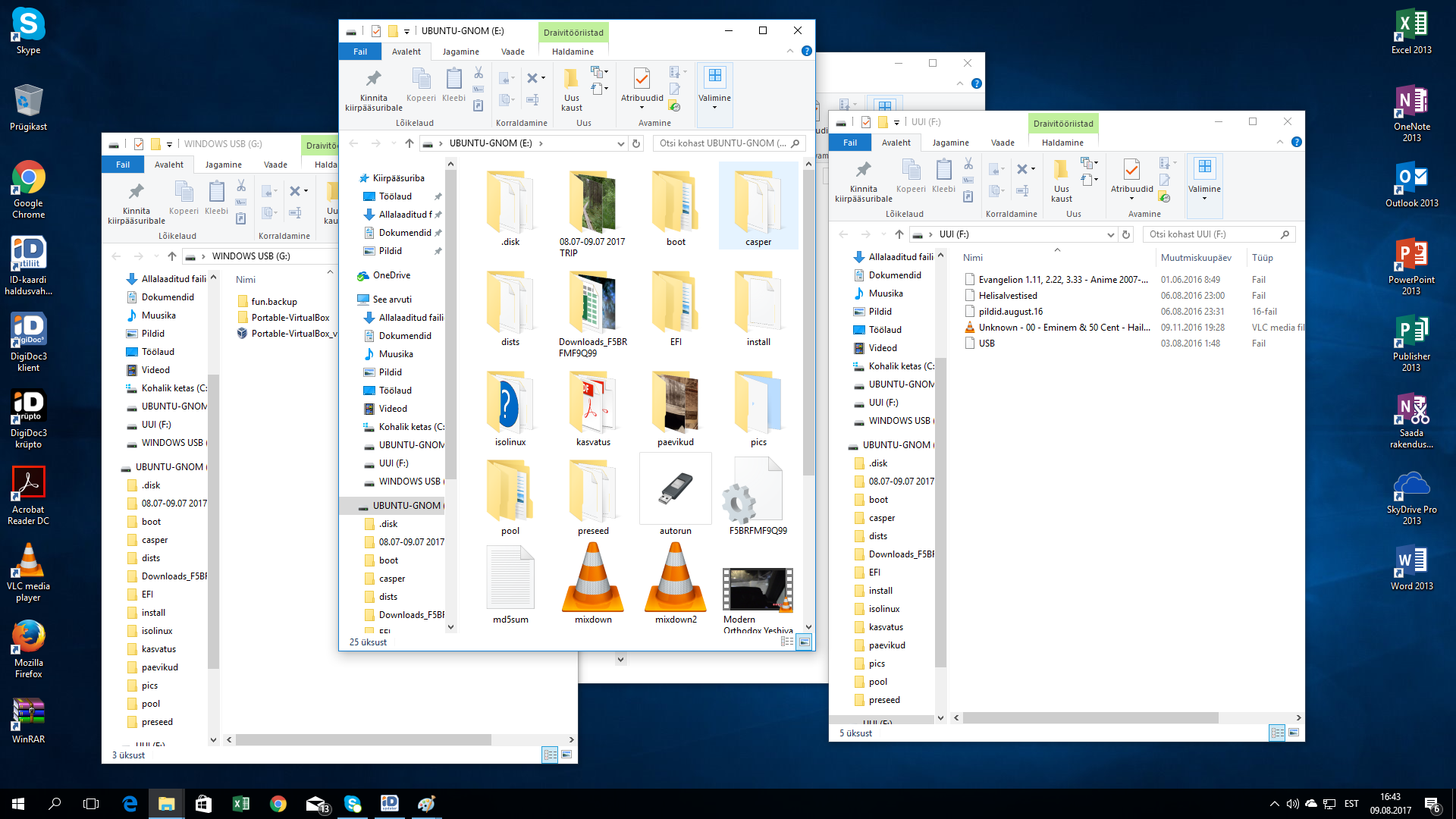Open the autorun USB icon file

[675, 489]
